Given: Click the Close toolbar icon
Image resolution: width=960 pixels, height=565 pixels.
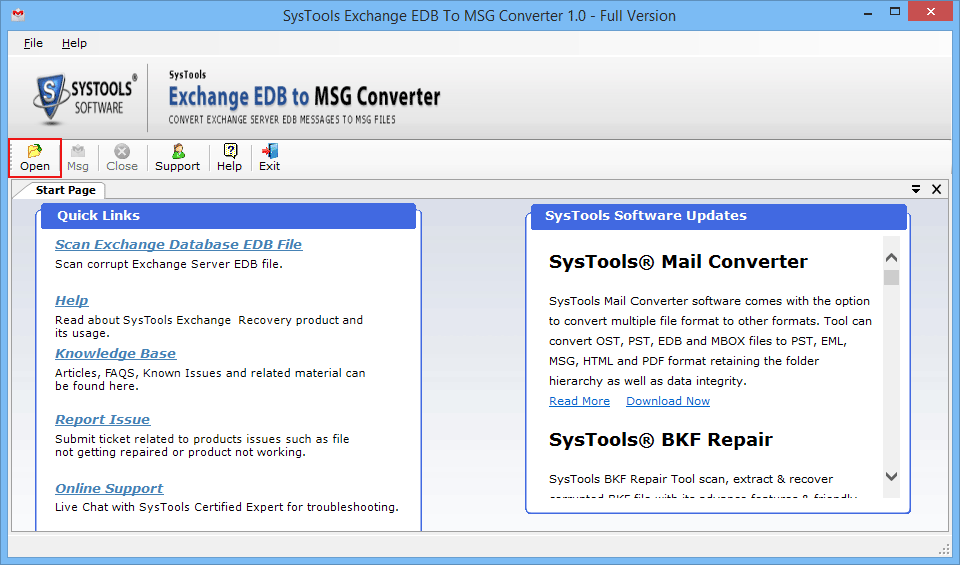Looking at the screenshot, I should click(122, 157).
